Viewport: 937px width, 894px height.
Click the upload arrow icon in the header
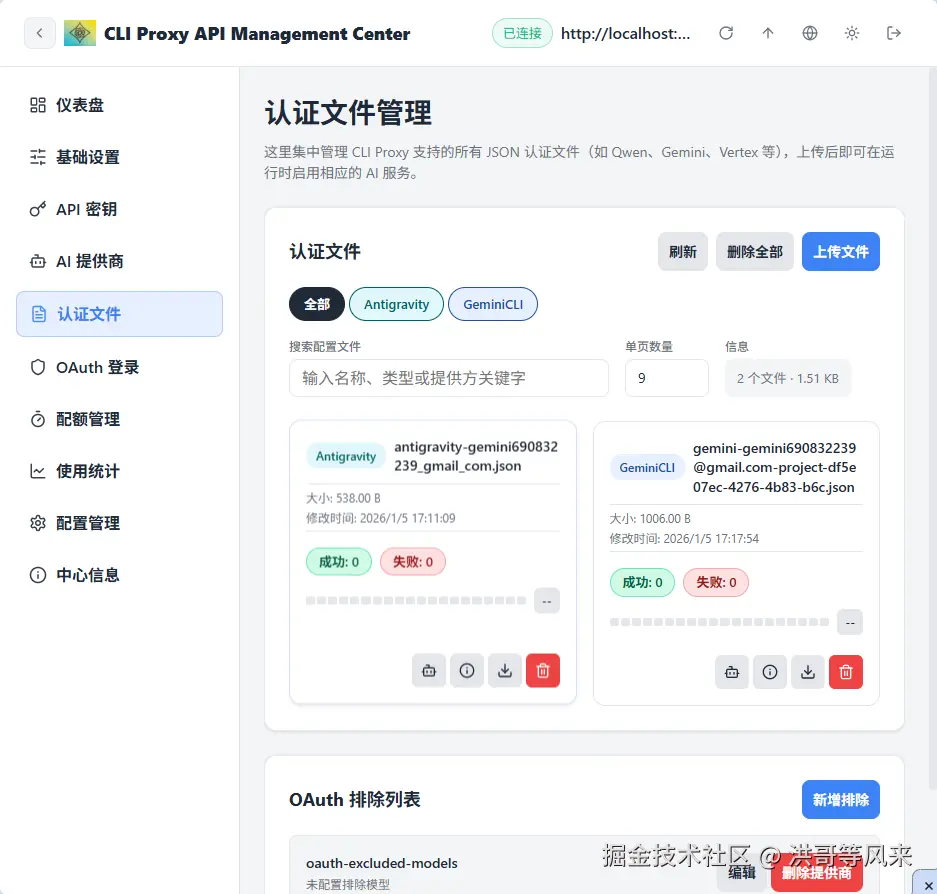click(x=768, y=32)
